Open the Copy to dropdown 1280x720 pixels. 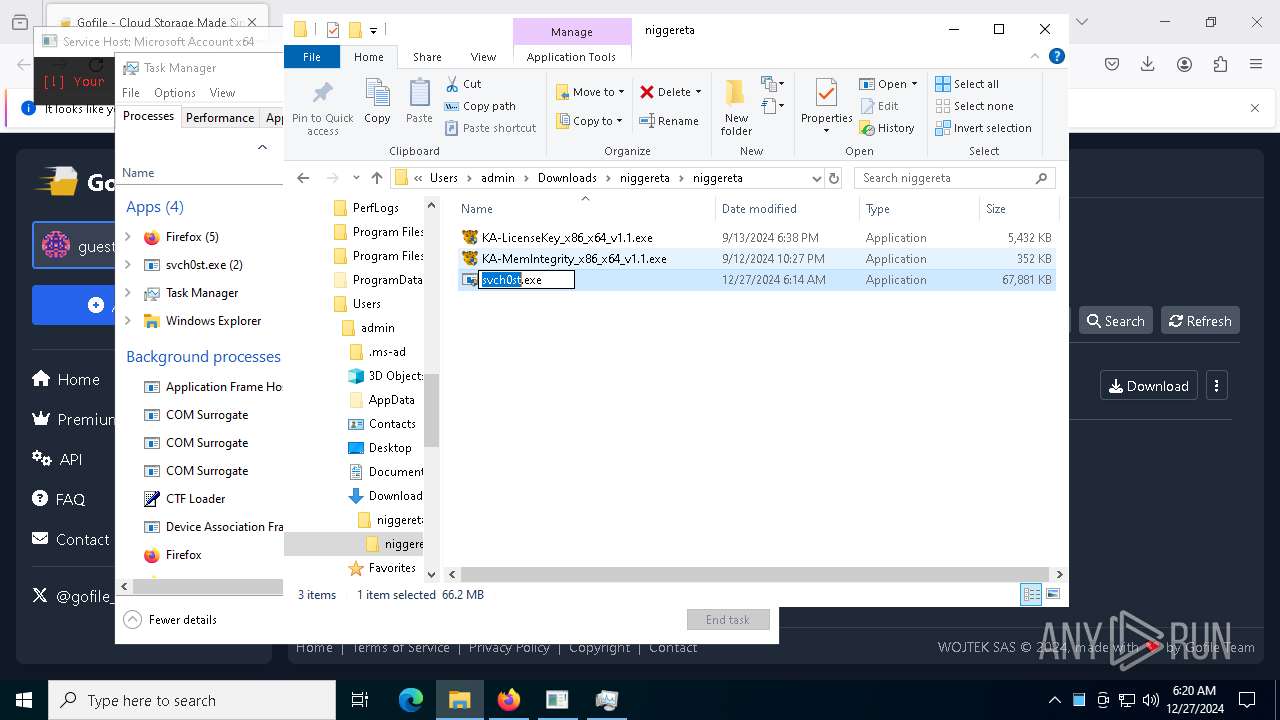tap(590, 121)
